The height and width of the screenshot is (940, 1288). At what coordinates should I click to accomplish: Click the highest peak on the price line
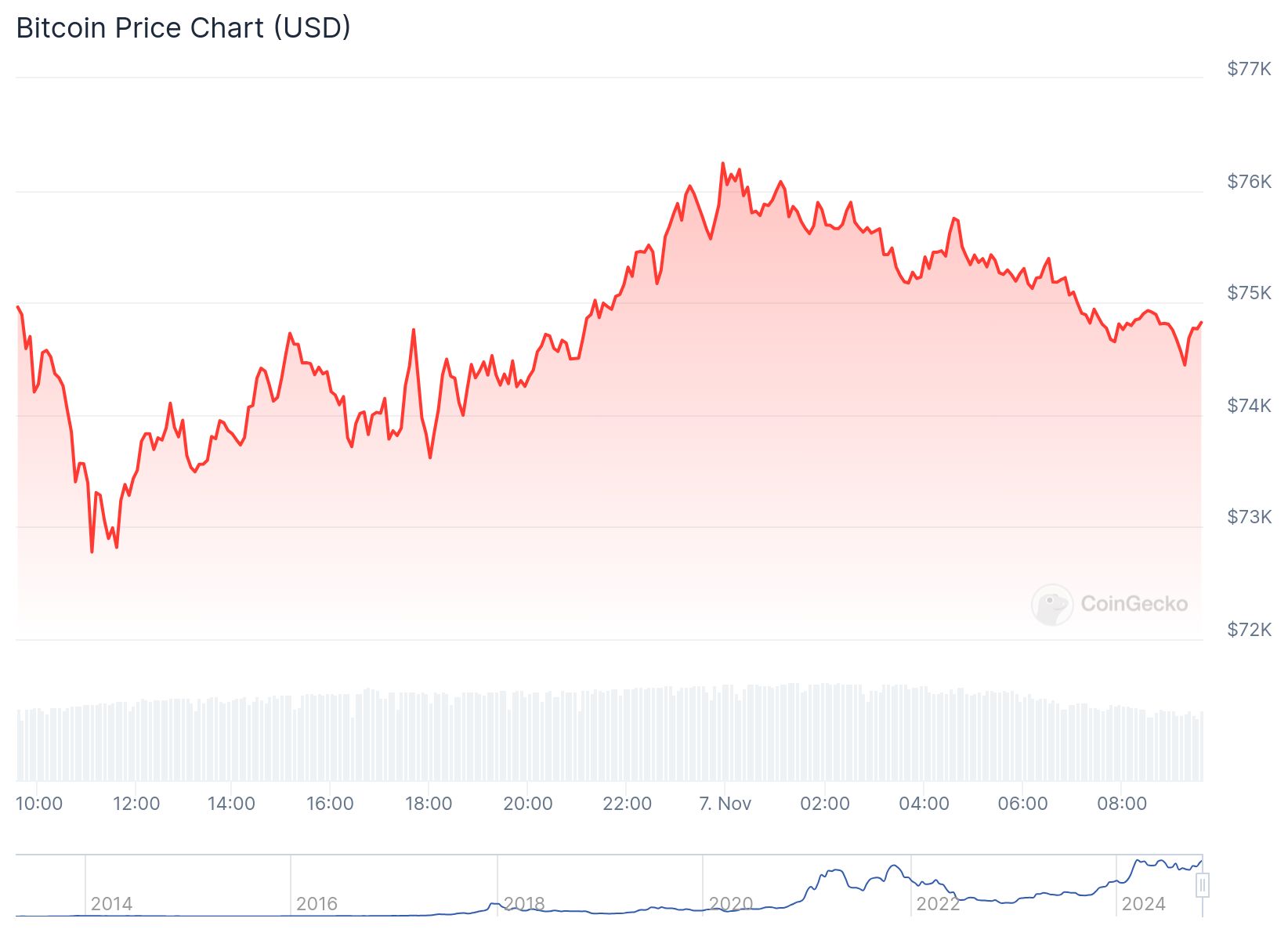coord(722,164)
